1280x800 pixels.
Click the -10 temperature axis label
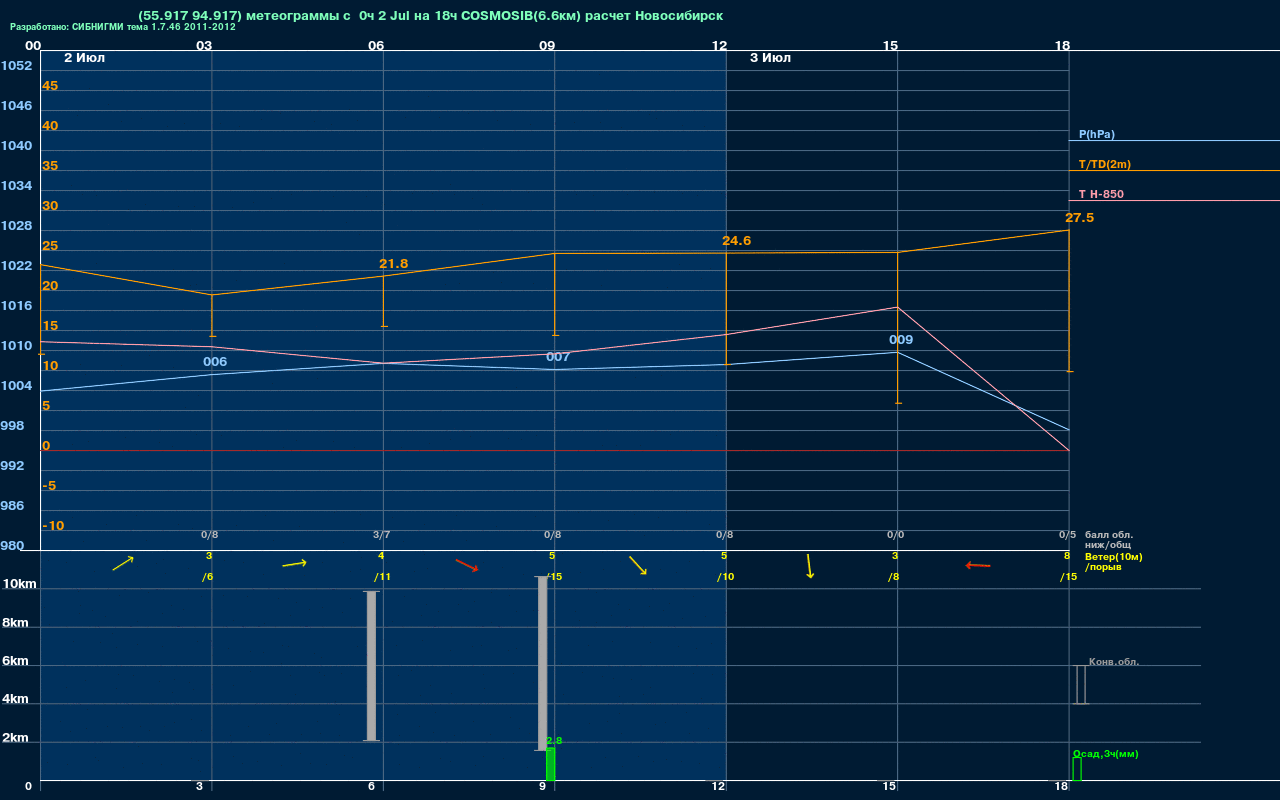53,526
